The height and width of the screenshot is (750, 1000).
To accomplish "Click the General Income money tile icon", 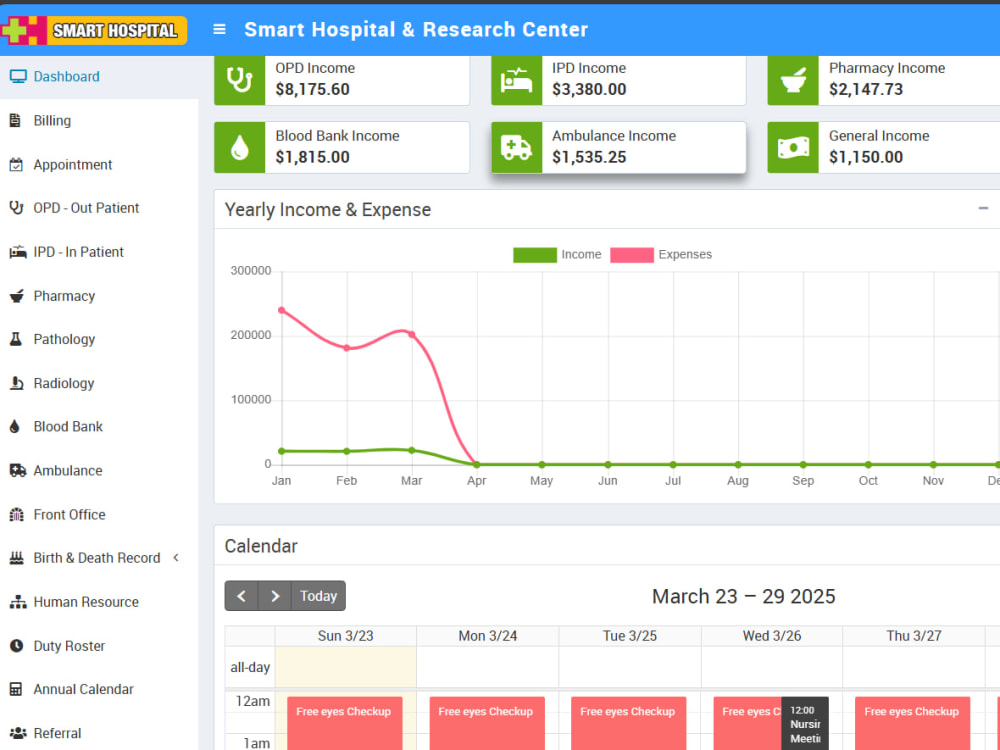I will pyautogui.click(x=793, y=147).
